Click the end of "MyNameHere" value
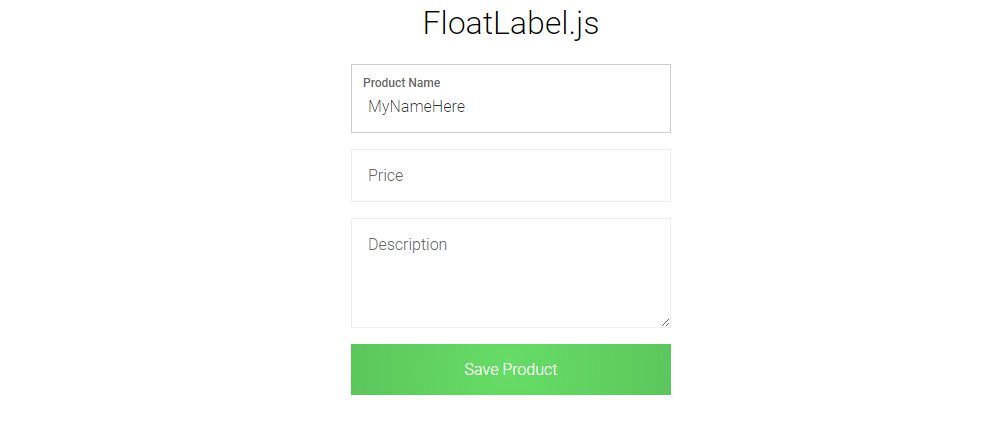1000x430 pixels. [x=465, y=107]
